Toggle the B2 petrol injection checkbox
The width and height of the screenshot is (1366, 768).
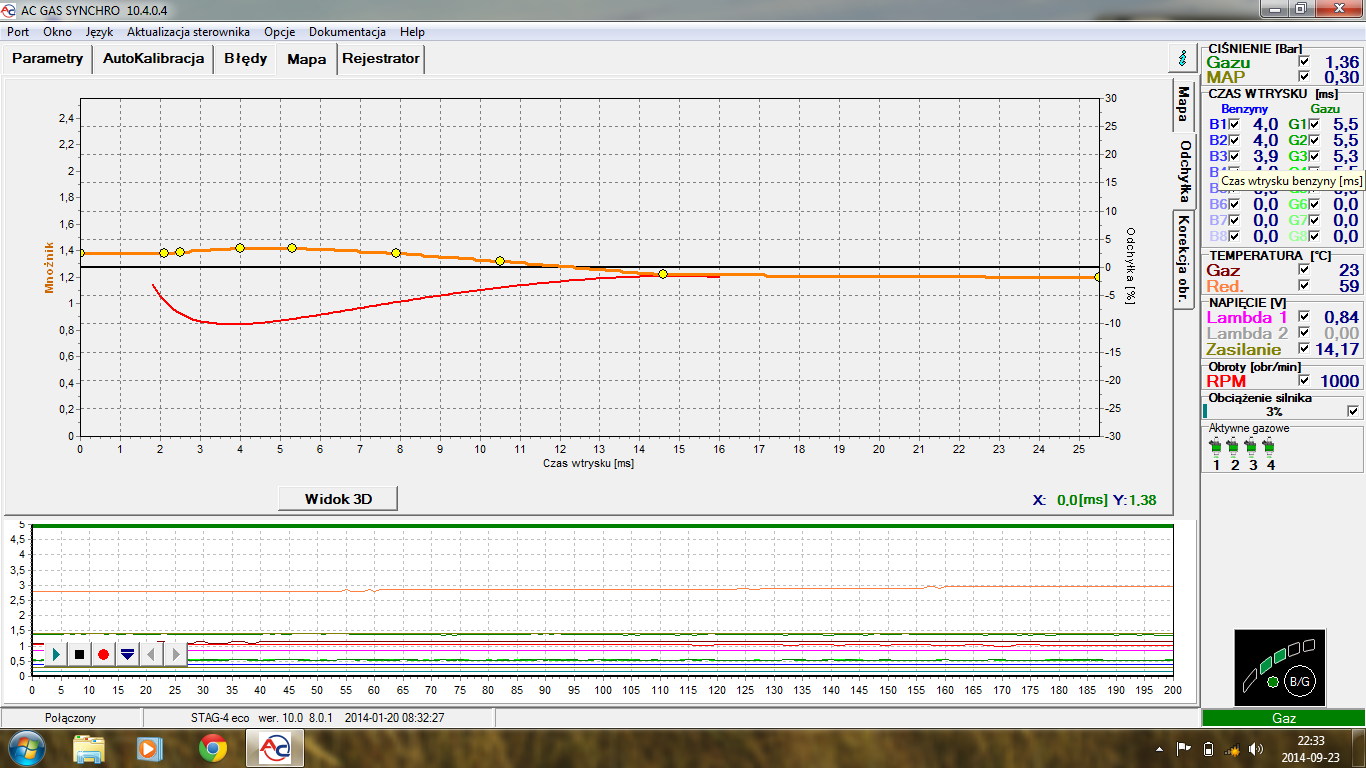click(1234, 140)
